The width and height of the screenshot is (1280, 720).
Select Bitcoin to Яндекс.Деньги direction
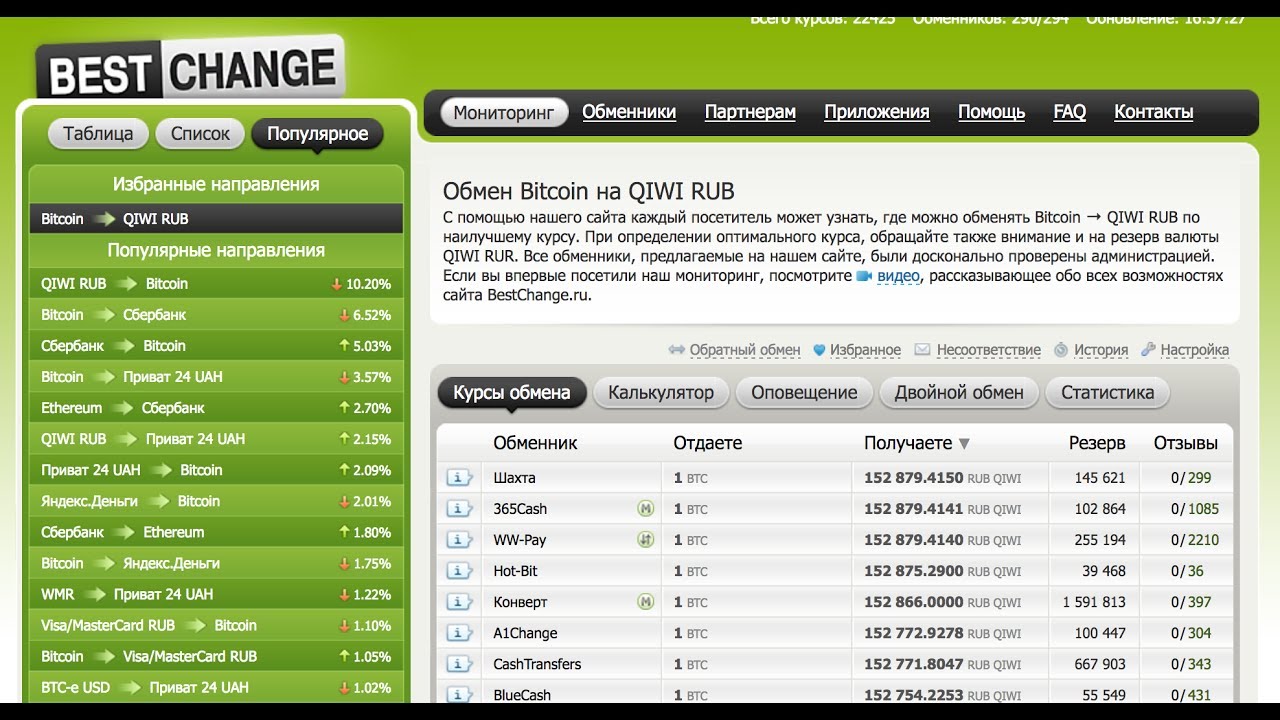(x=216, y=563)
